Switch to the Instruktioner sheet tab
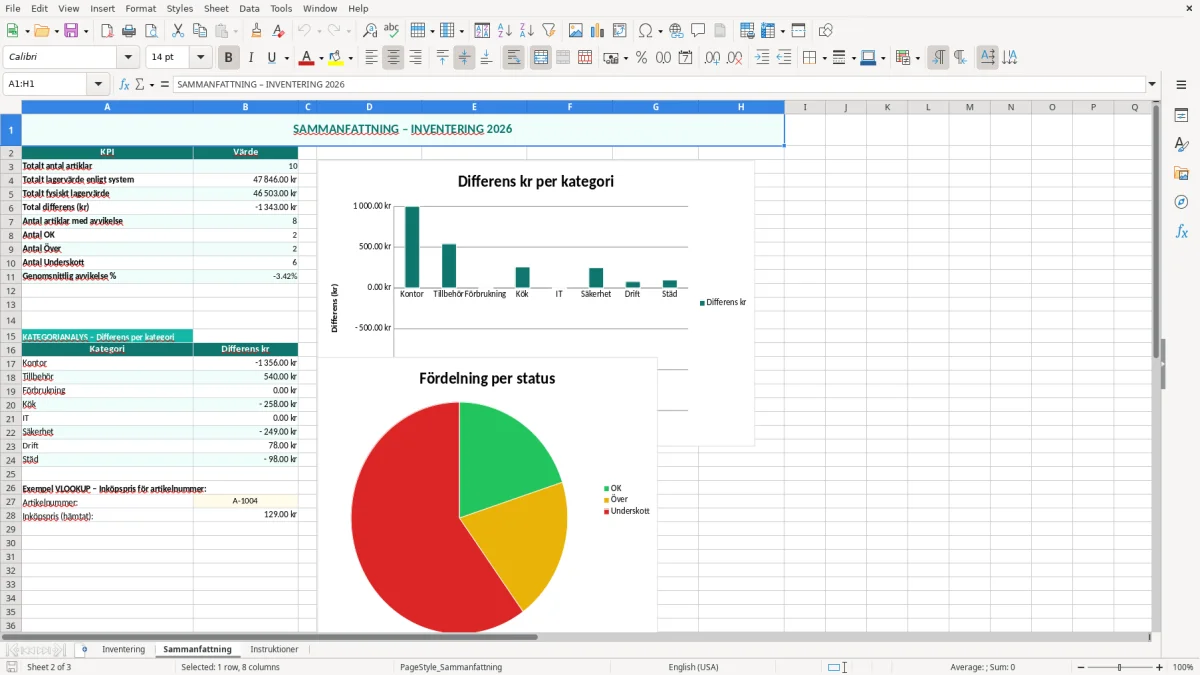Screen dimensions: 1200x675 274,649
